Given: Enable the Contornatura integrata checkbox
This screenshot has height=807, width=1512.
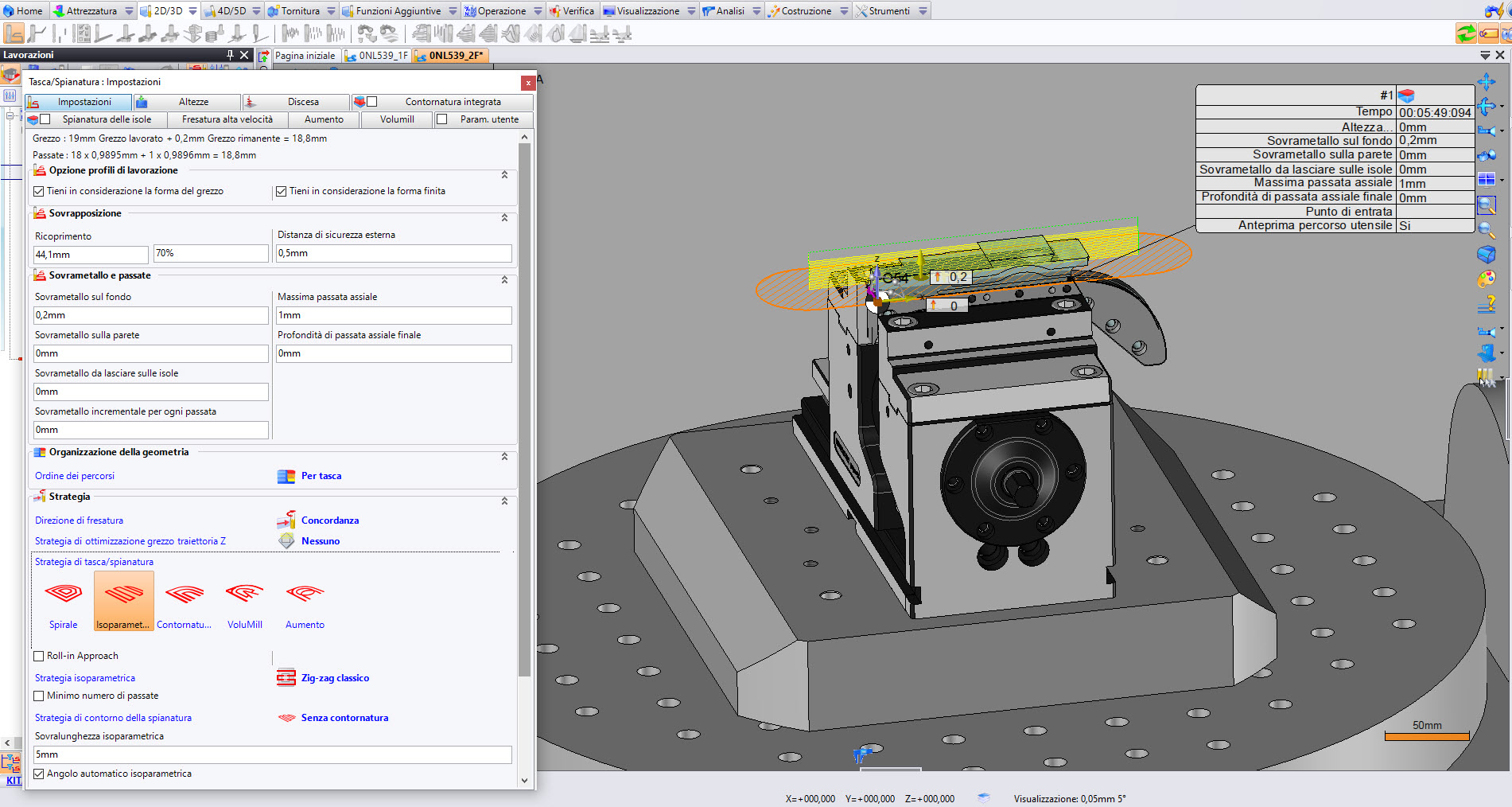Looking at the screenshot, I should [372, 102].
